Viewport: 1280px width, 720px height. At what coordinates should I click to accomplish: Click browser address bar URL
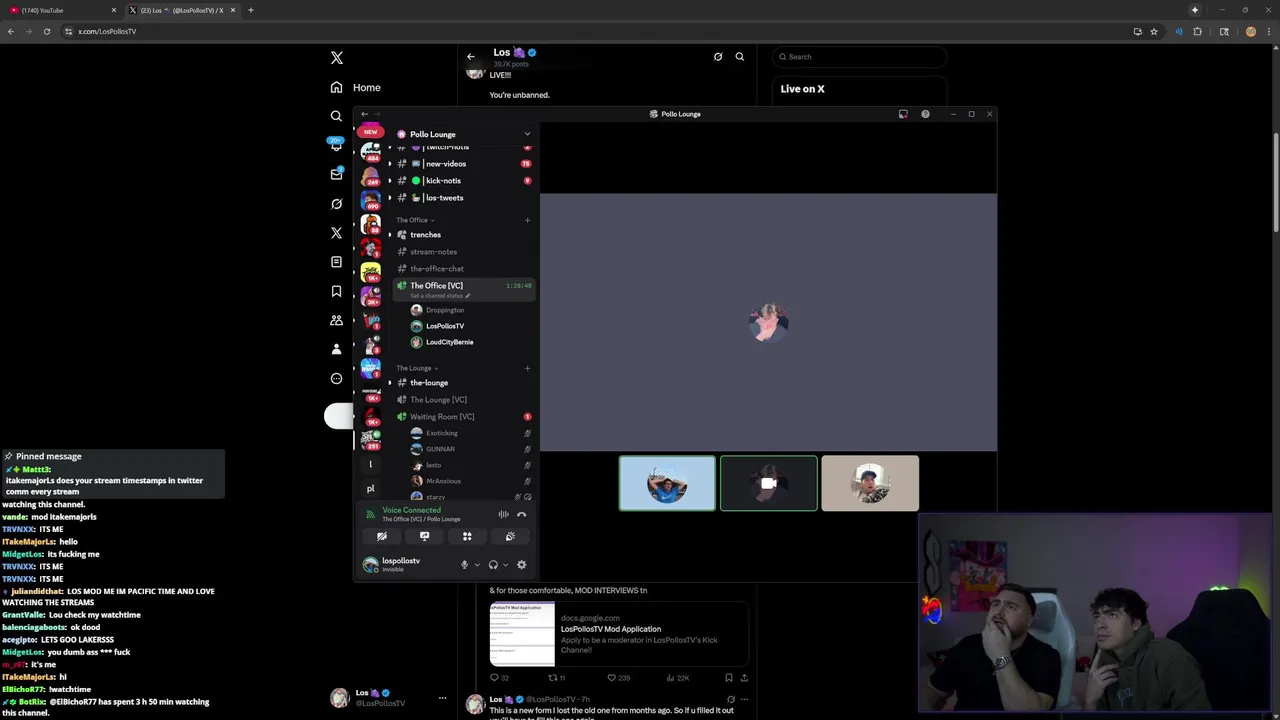[107, 31]
